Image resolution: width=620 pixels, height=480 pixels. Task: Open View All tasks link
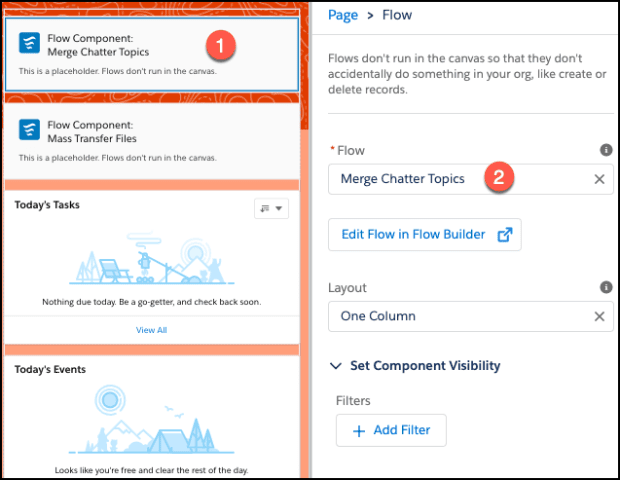(x=151, y=330)
